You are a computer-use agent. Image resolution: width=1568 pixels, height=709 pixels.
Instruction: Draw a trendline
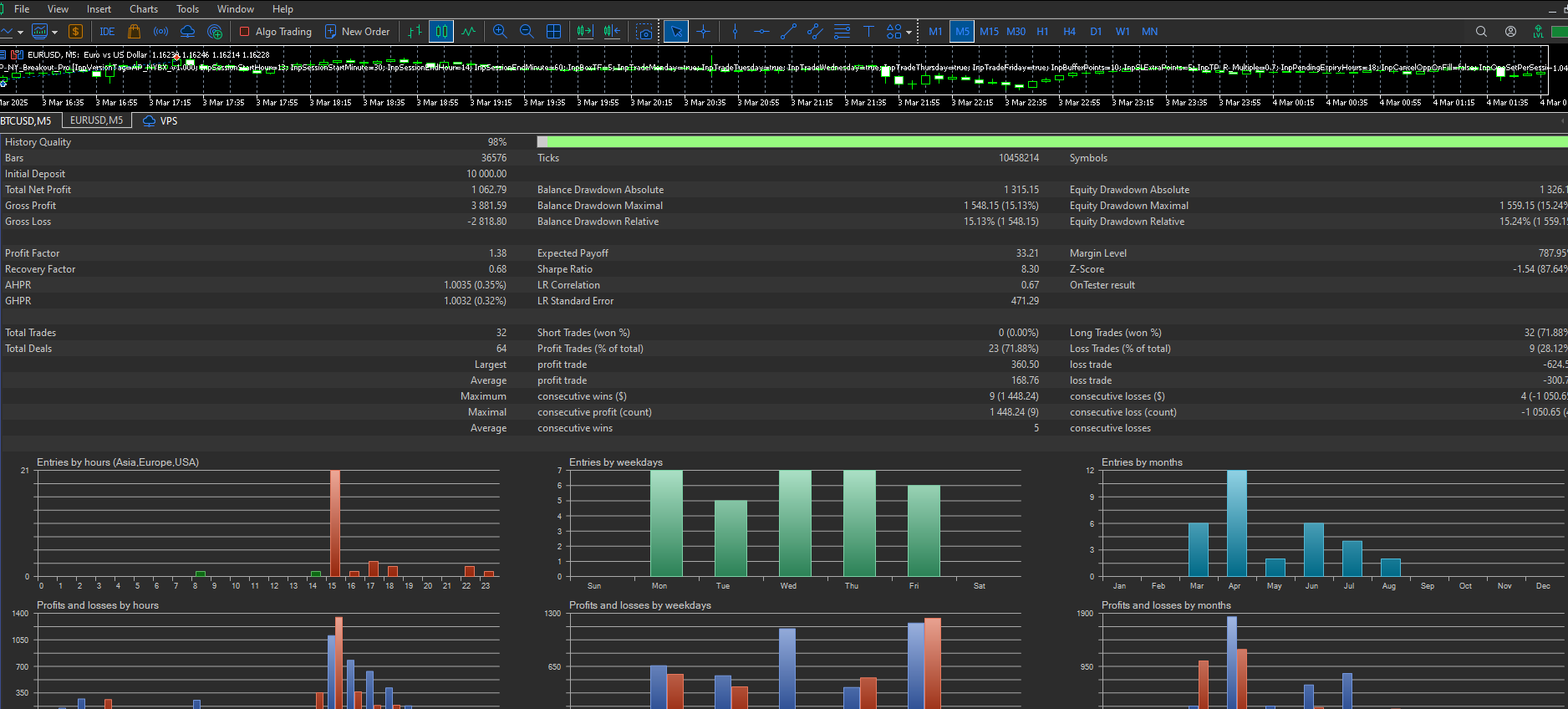point(788,32)
